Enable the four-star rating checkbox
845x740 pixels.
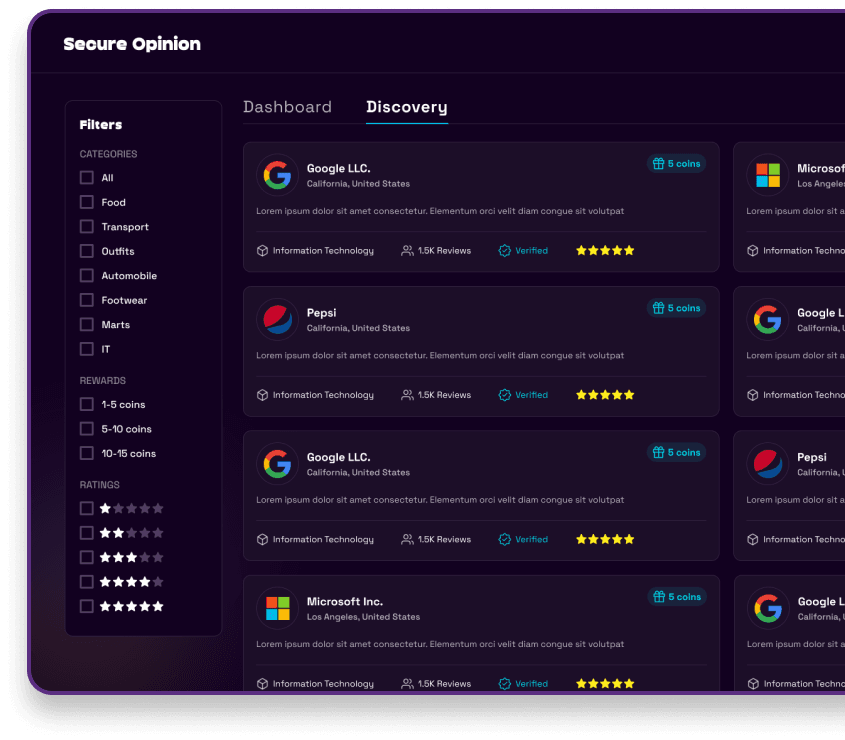pos(87,582)
